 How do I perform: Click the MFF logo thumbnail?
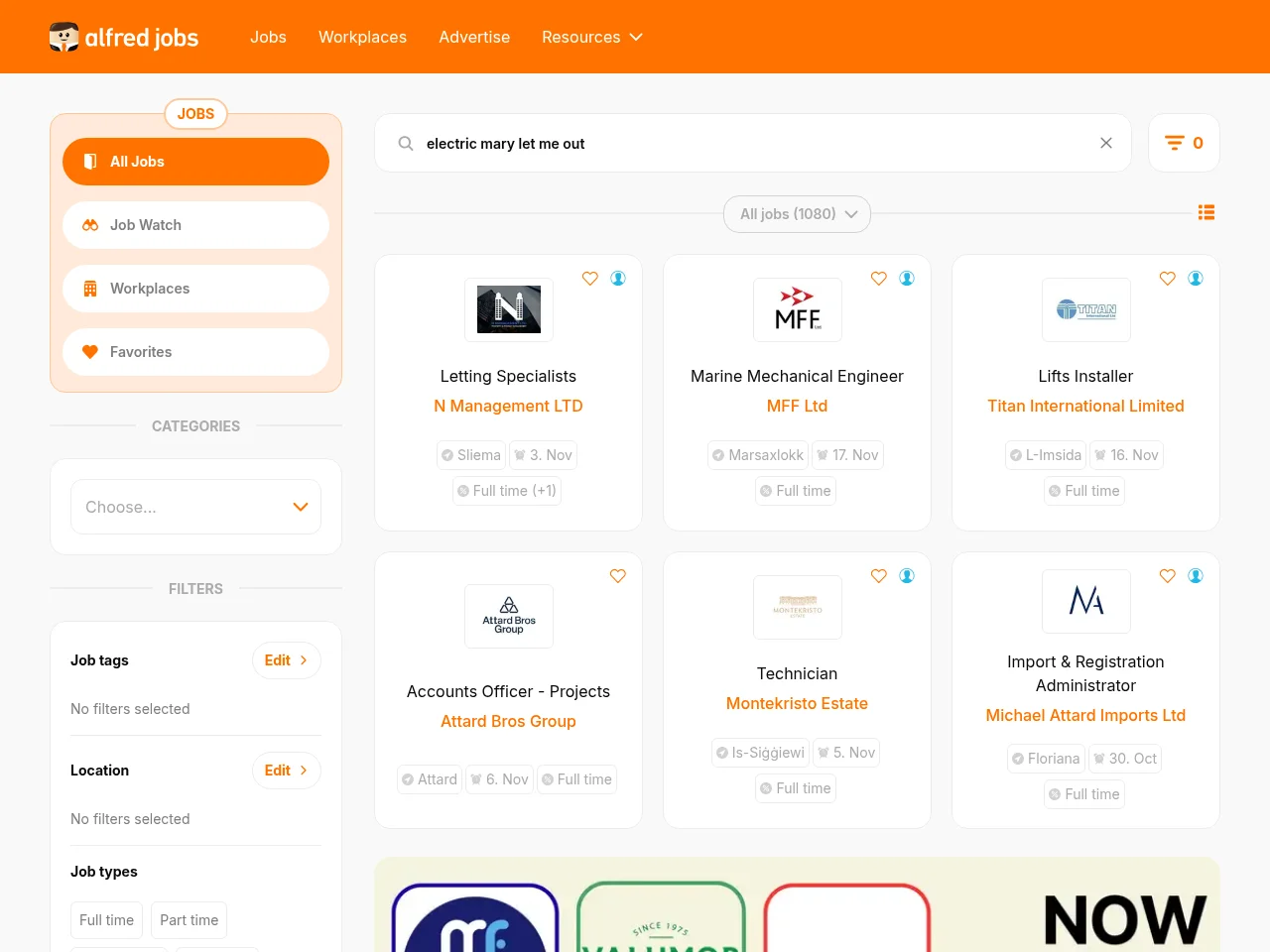coord(798,309)
